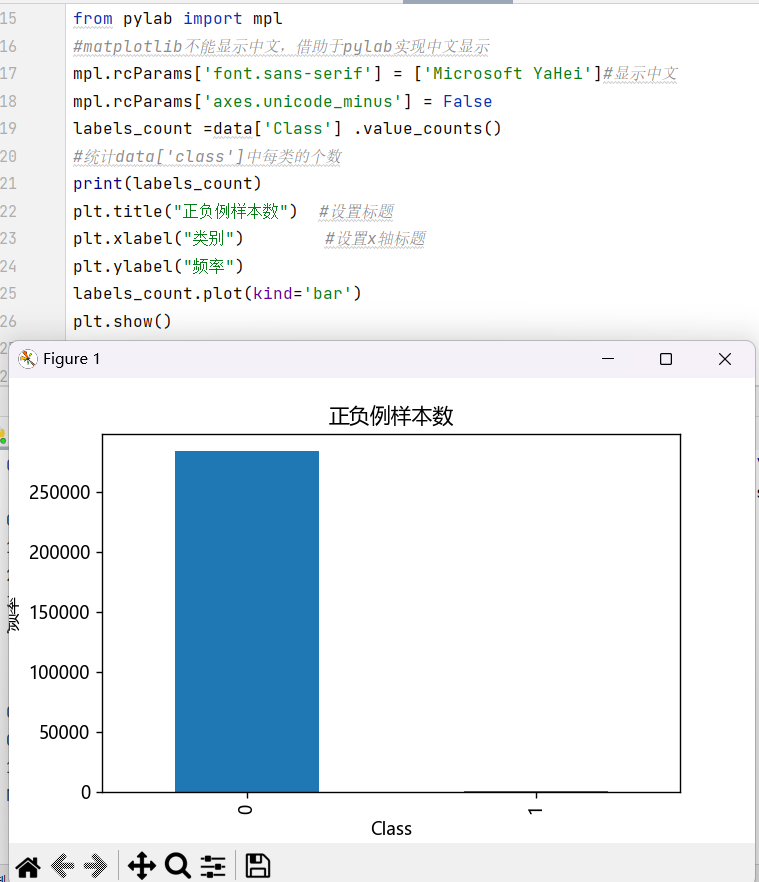
Task: Activate the Pan axes move tool
Action: [x=142, y=866]
